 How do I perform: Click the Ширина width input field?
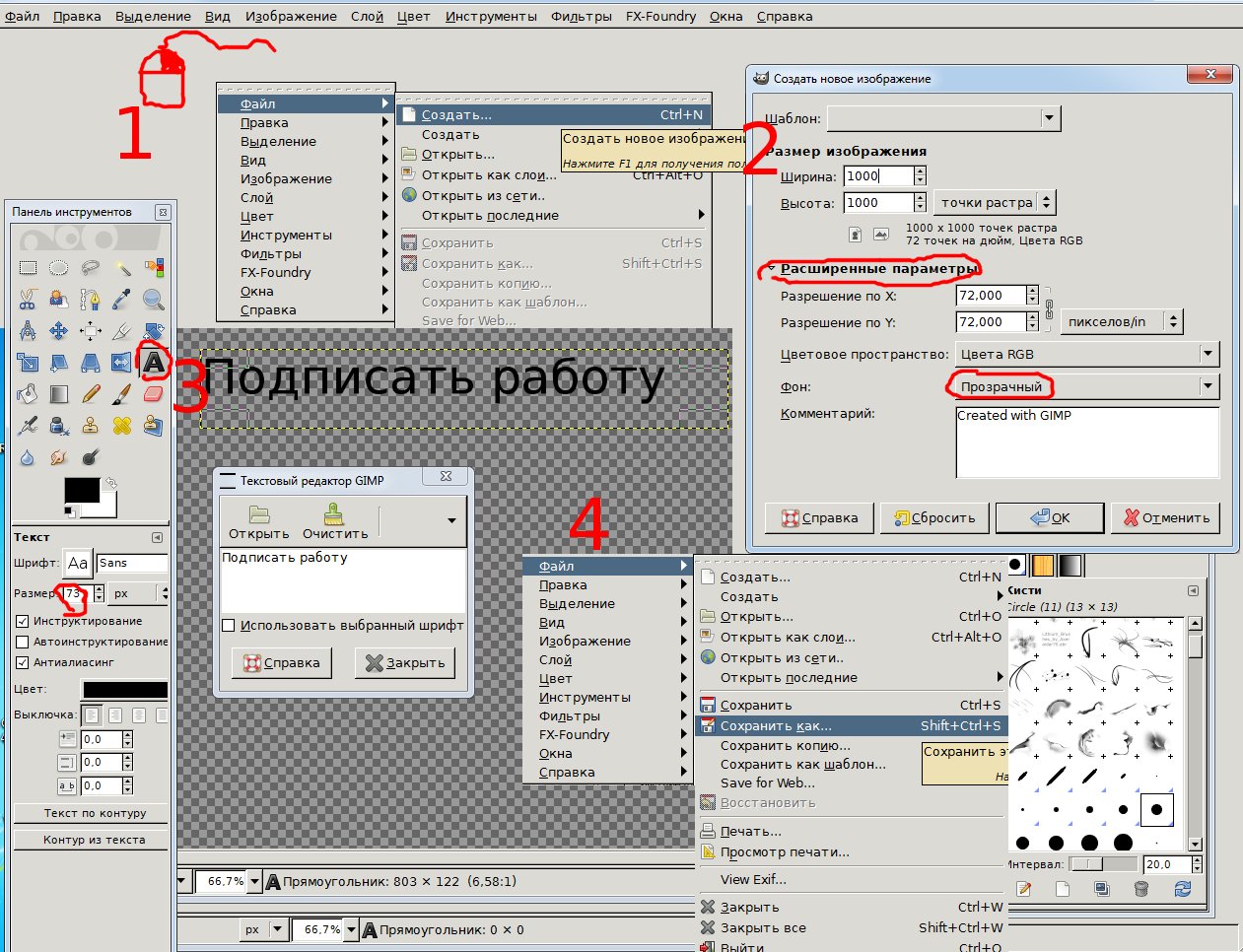(x=878, y=175)
